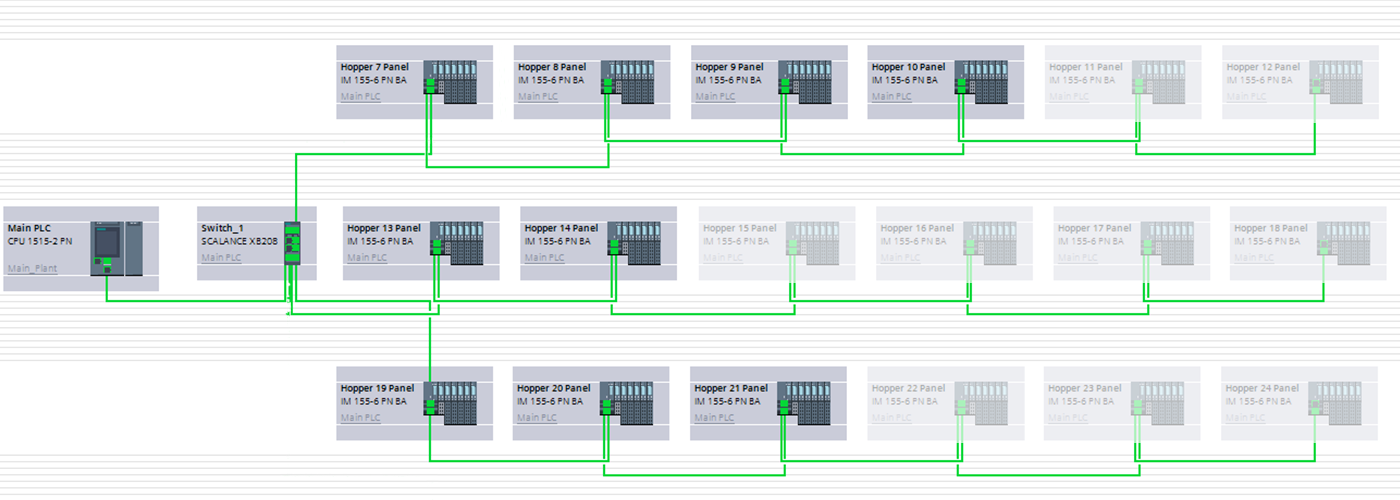This screenshot has width=1400, height=500.
Task: Click the 'Hopper 17 Panel' title text
Action: 1094,228
